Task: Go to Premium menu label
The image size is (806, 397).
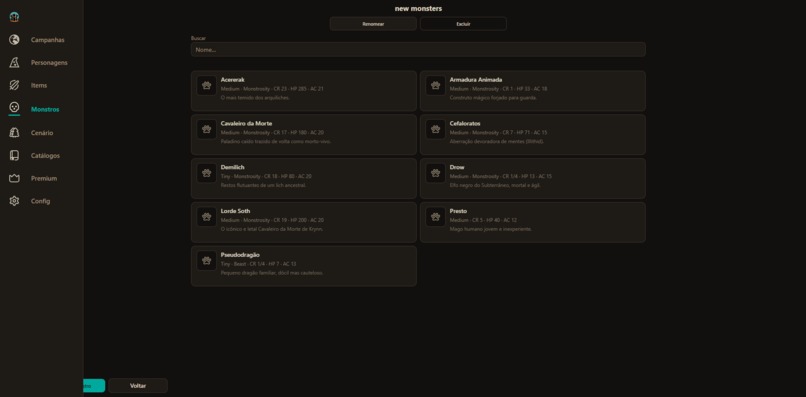Action: click(x=44, y=178)
